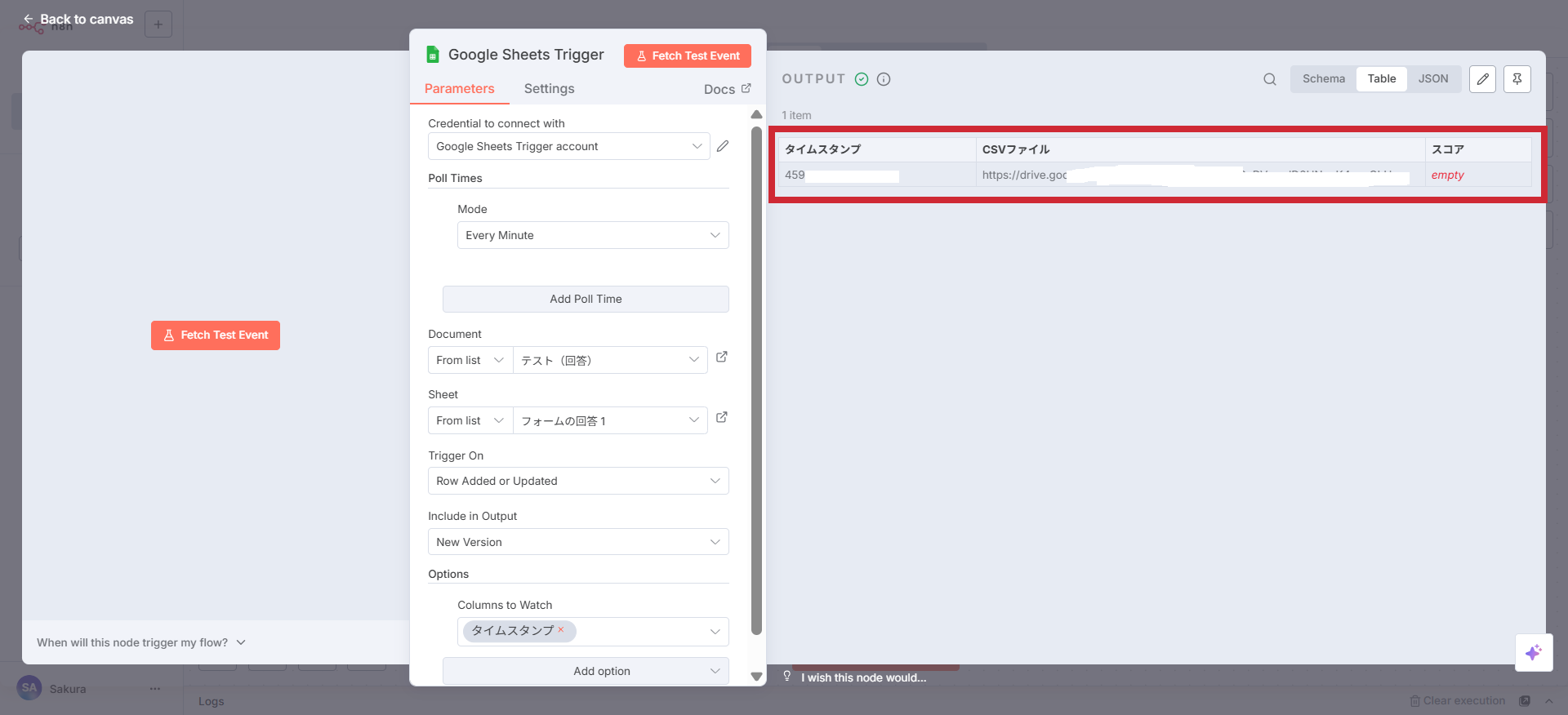Screen dimensions: 1568x715
Task: Click the output info icon
Action: click(x=884, y=79)
